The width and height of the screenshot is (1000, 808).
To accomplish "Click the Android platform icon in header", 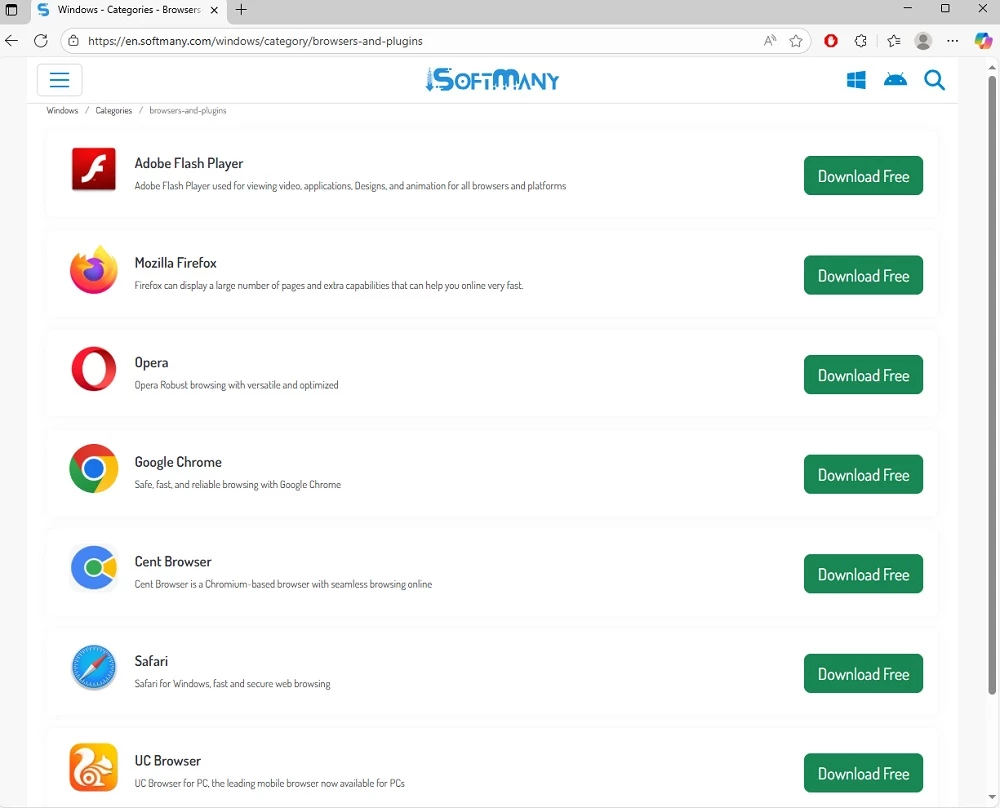I will coord(895,80).
